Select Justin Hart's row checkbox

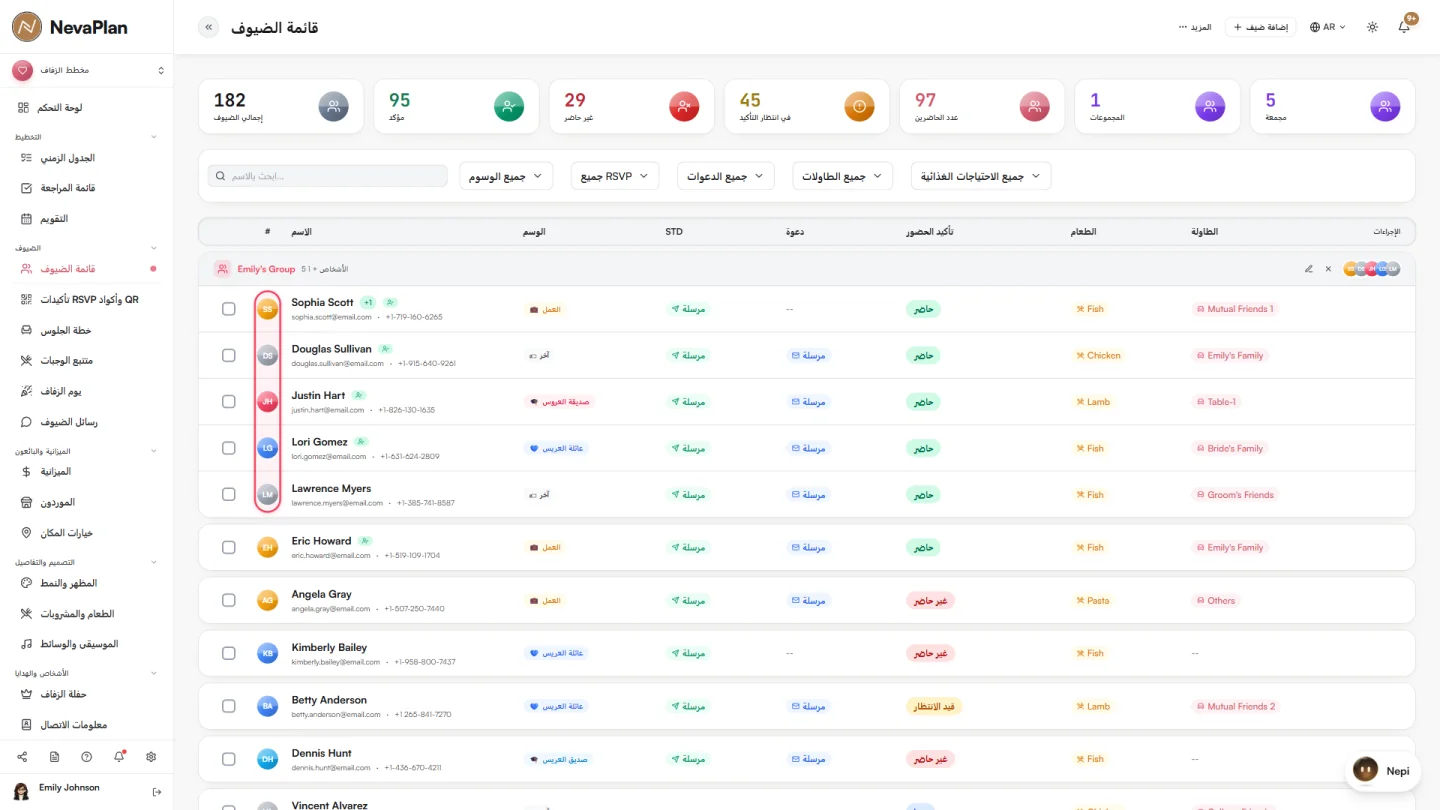229,402
